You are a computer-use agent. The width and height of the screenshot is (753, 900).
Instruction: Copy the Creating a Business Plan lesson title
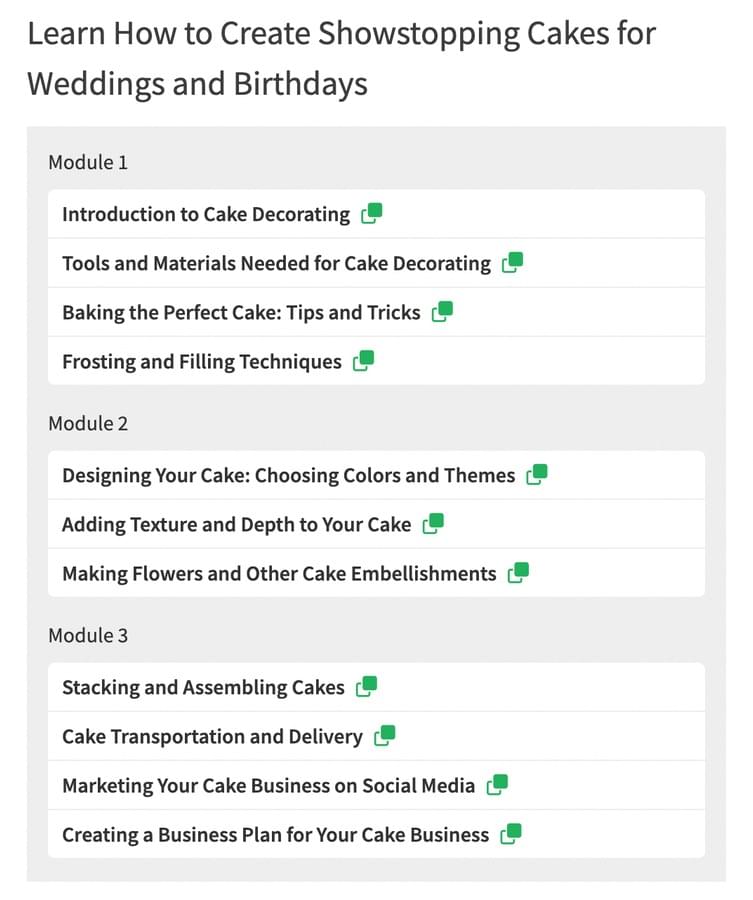click(511, 834)
